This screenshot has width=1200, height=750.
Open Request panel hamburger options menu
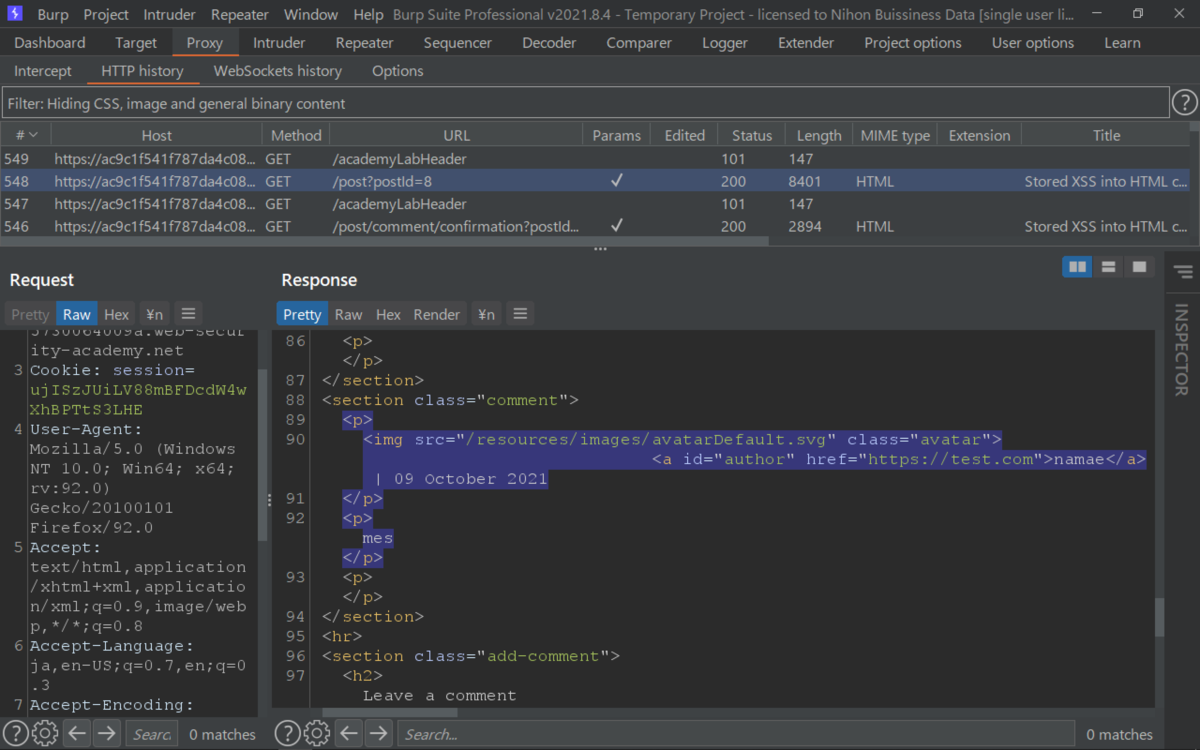[x=188, y=314]
